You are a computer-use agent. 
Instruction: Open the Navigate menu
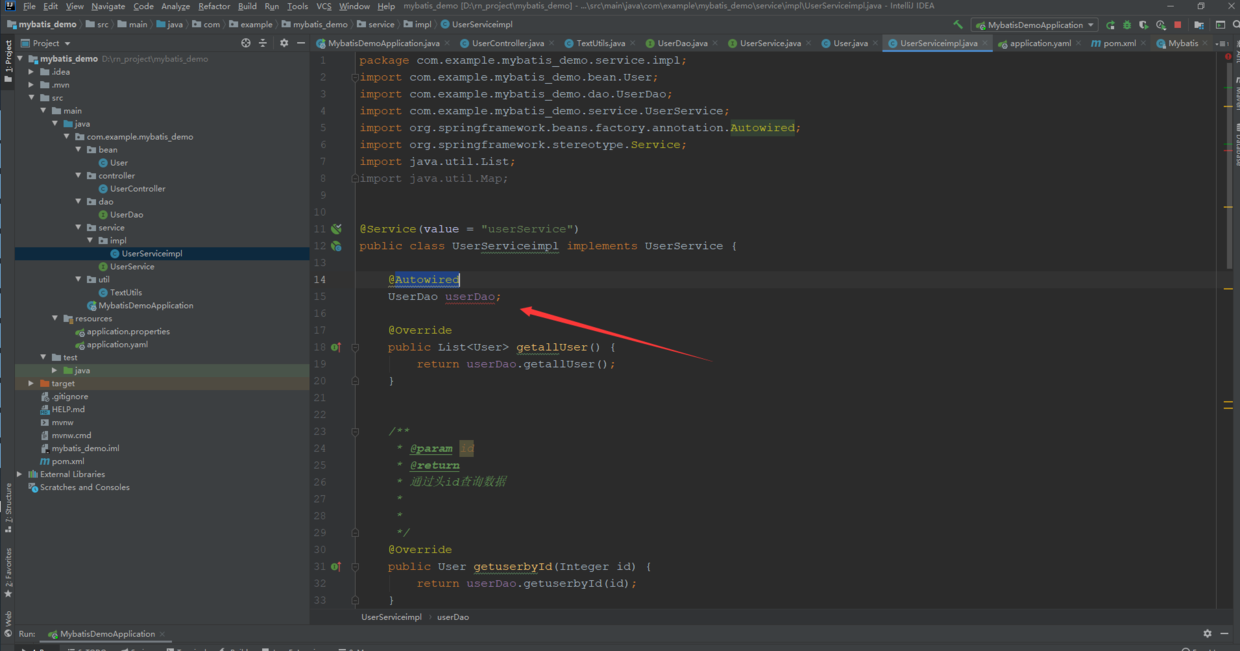pyautogui.click(x=108, y=6)
